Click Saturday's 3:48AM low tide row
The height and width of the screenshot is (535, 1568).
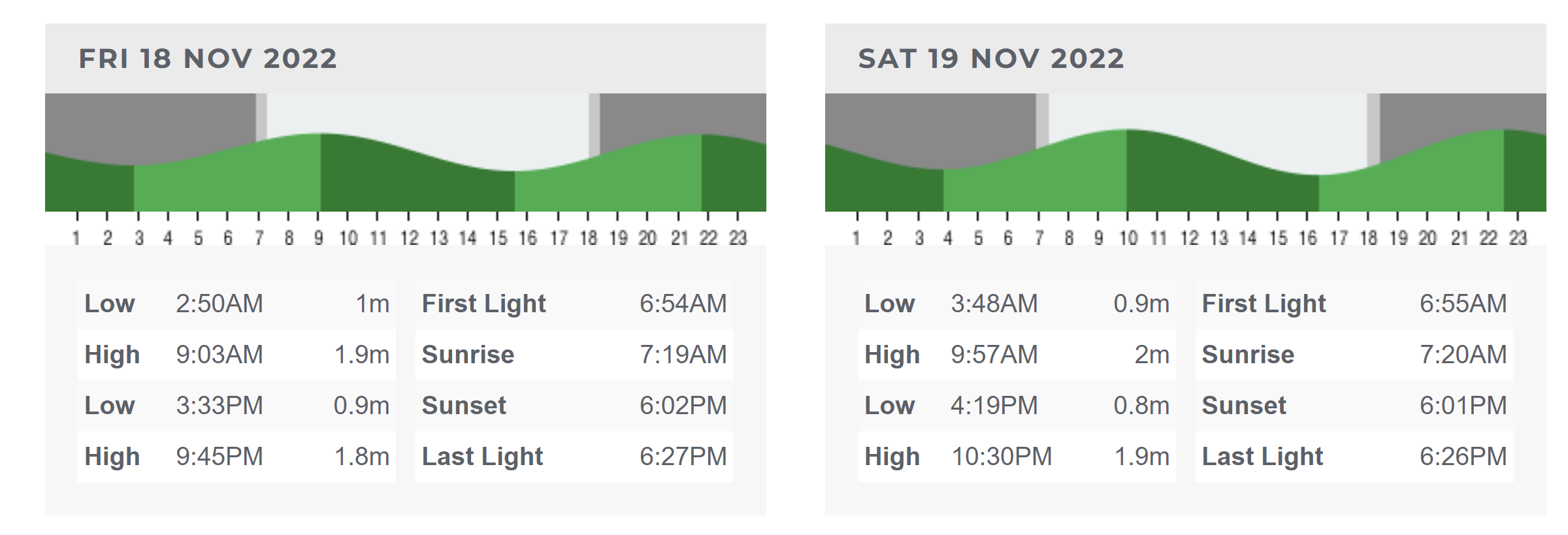click(1017, 304)
